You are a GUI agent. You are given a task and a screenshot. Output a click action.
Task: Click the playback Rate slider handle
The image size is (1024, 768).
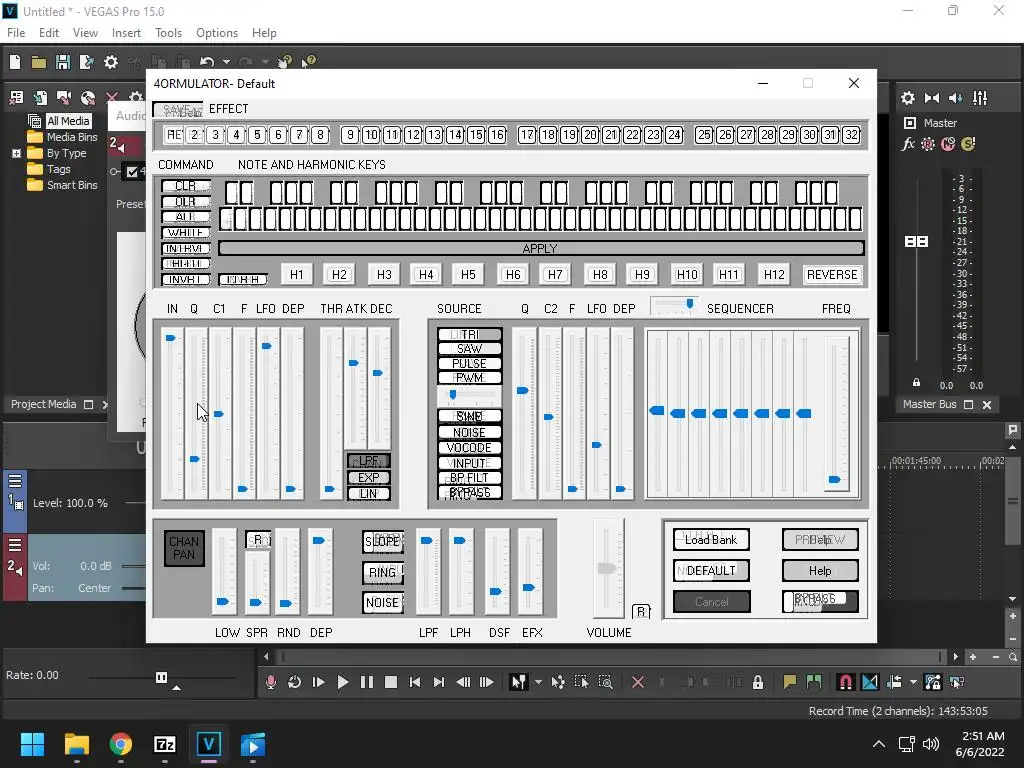pyautogui.click(x=161, y=677)
